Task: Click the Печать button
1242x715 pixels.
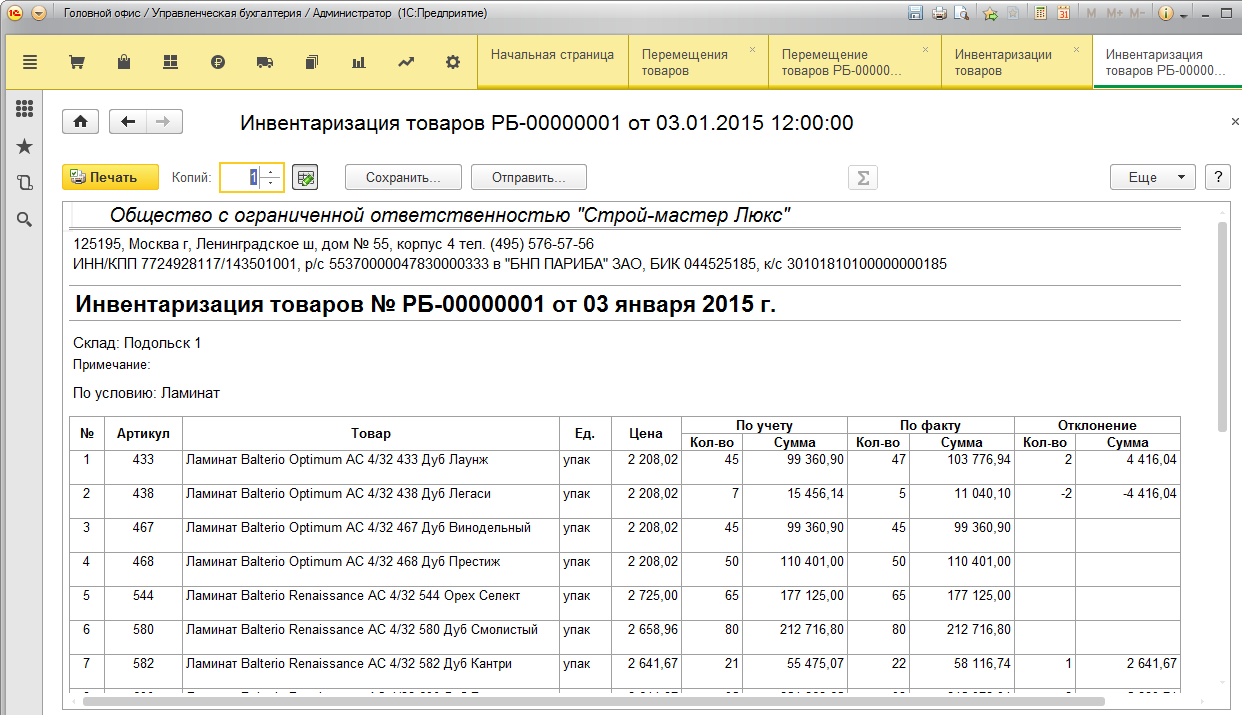Action: (x=110, y=177)
